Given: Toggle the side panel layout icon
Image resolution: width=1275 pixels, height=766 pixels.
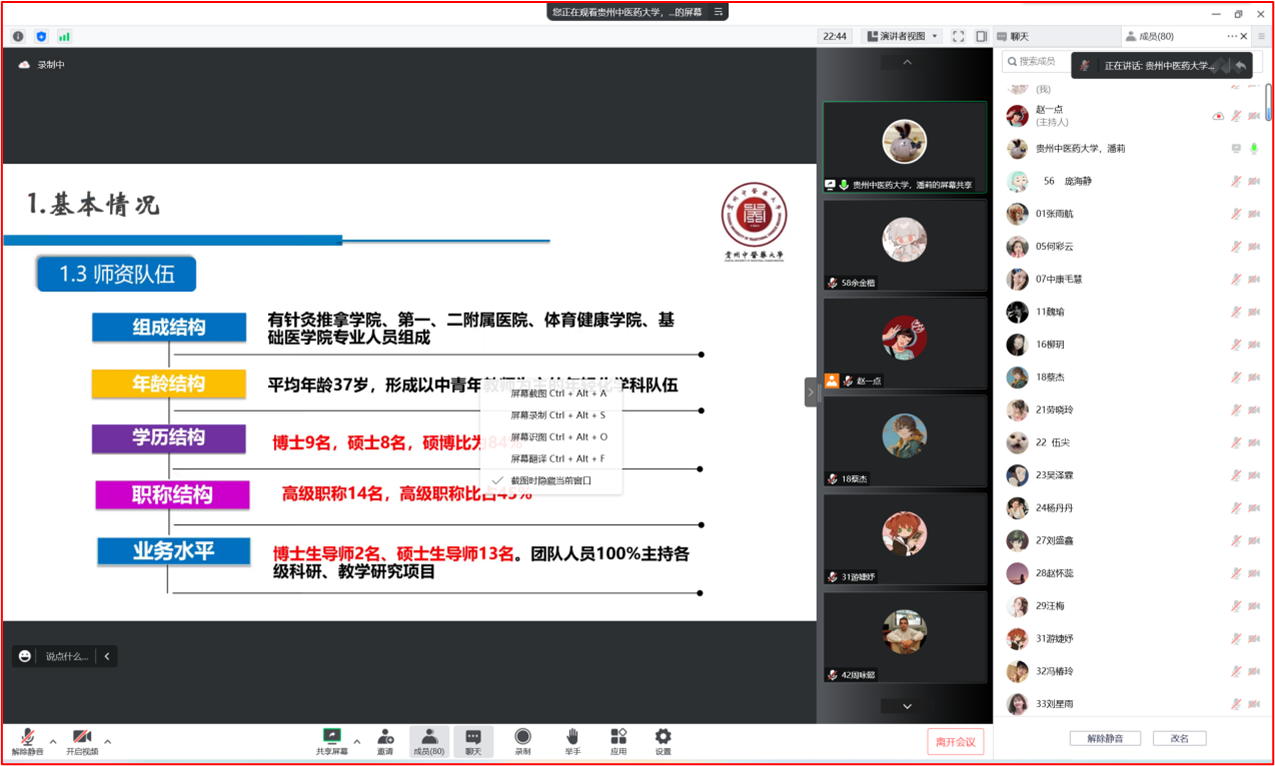Looking at the screenshot, I should 982,36.
